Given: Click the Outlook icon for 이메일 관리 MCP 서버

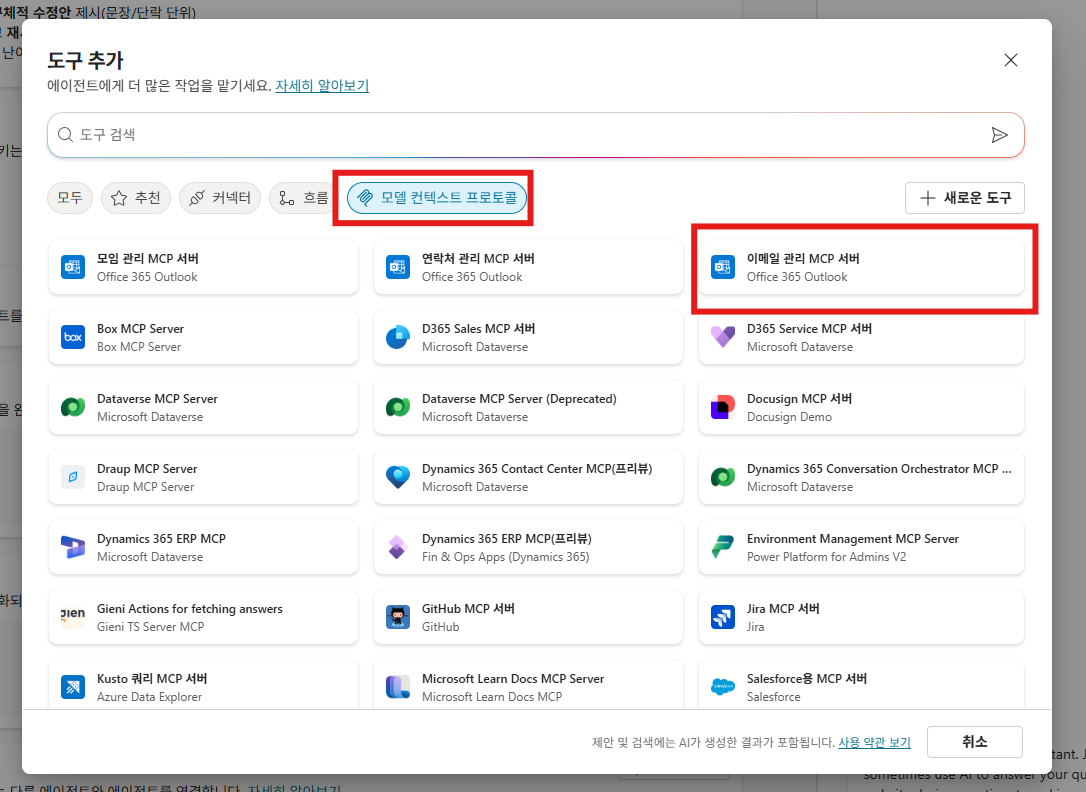Looking at the screenshot, I should tap(722, 267).
